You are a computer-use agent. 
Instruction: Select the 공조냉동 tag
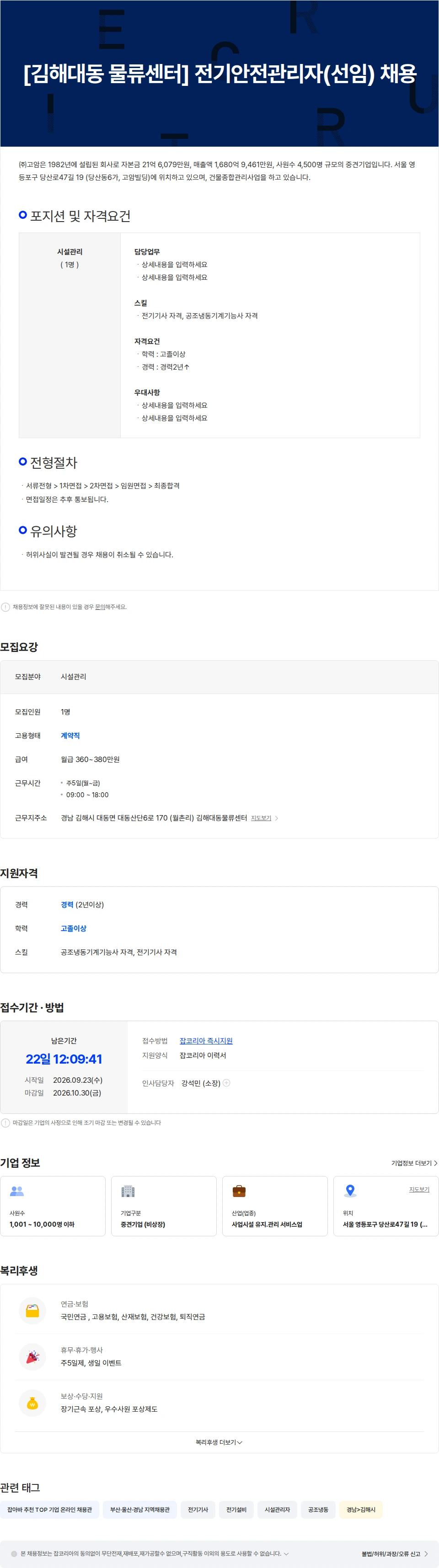318,1510
